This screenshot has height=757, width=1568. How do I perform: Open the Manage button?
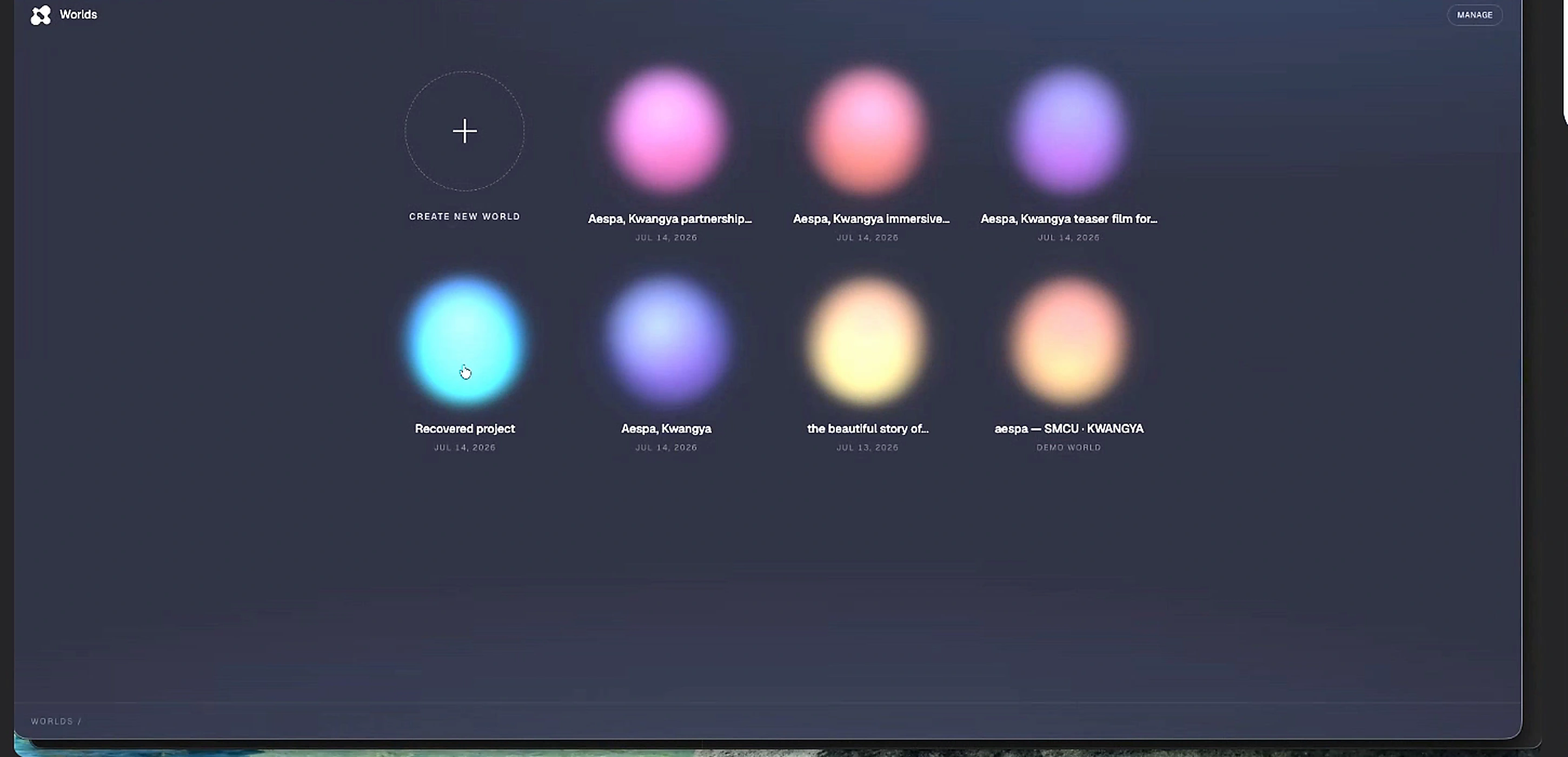[1474, 15]
